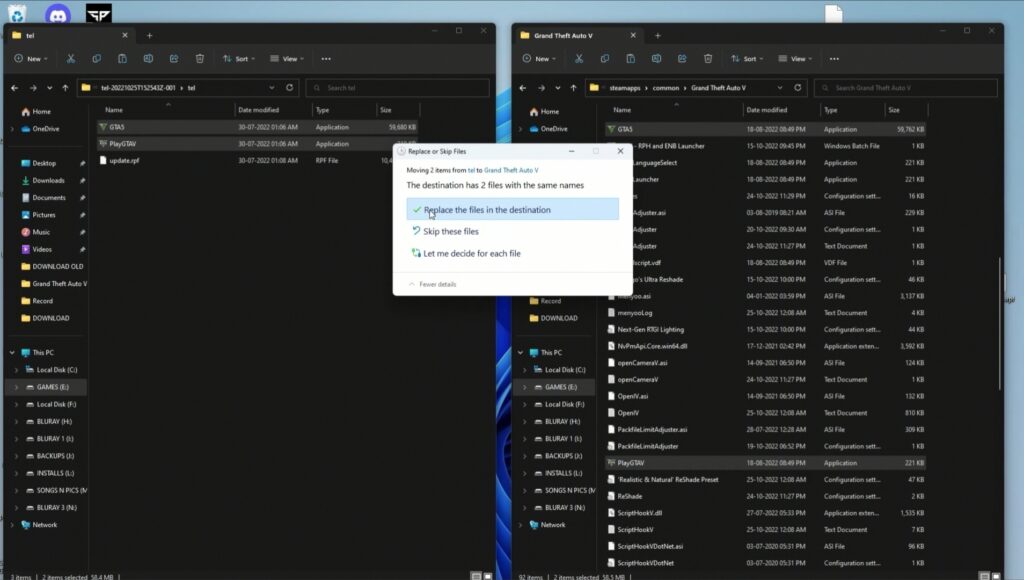Go back in tel window navigation

tap(14, 88)
